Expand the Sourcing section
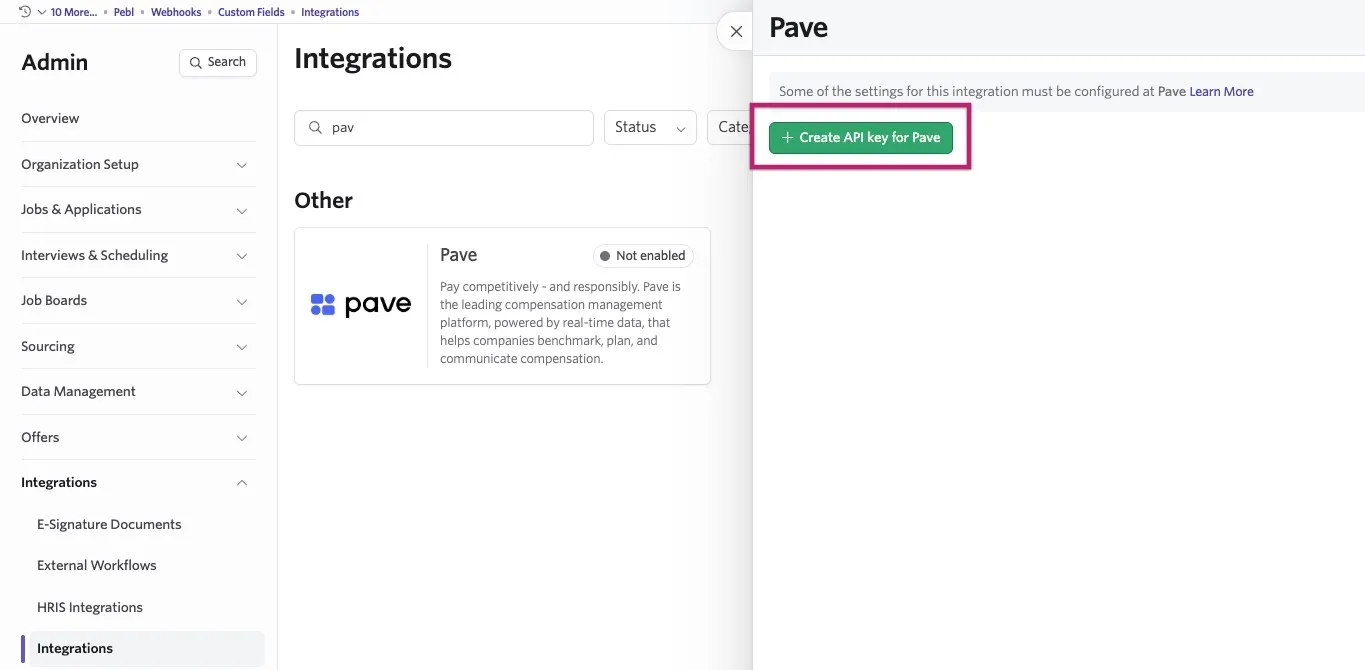This screenshot has width=1365, height=670. point(138,346)
